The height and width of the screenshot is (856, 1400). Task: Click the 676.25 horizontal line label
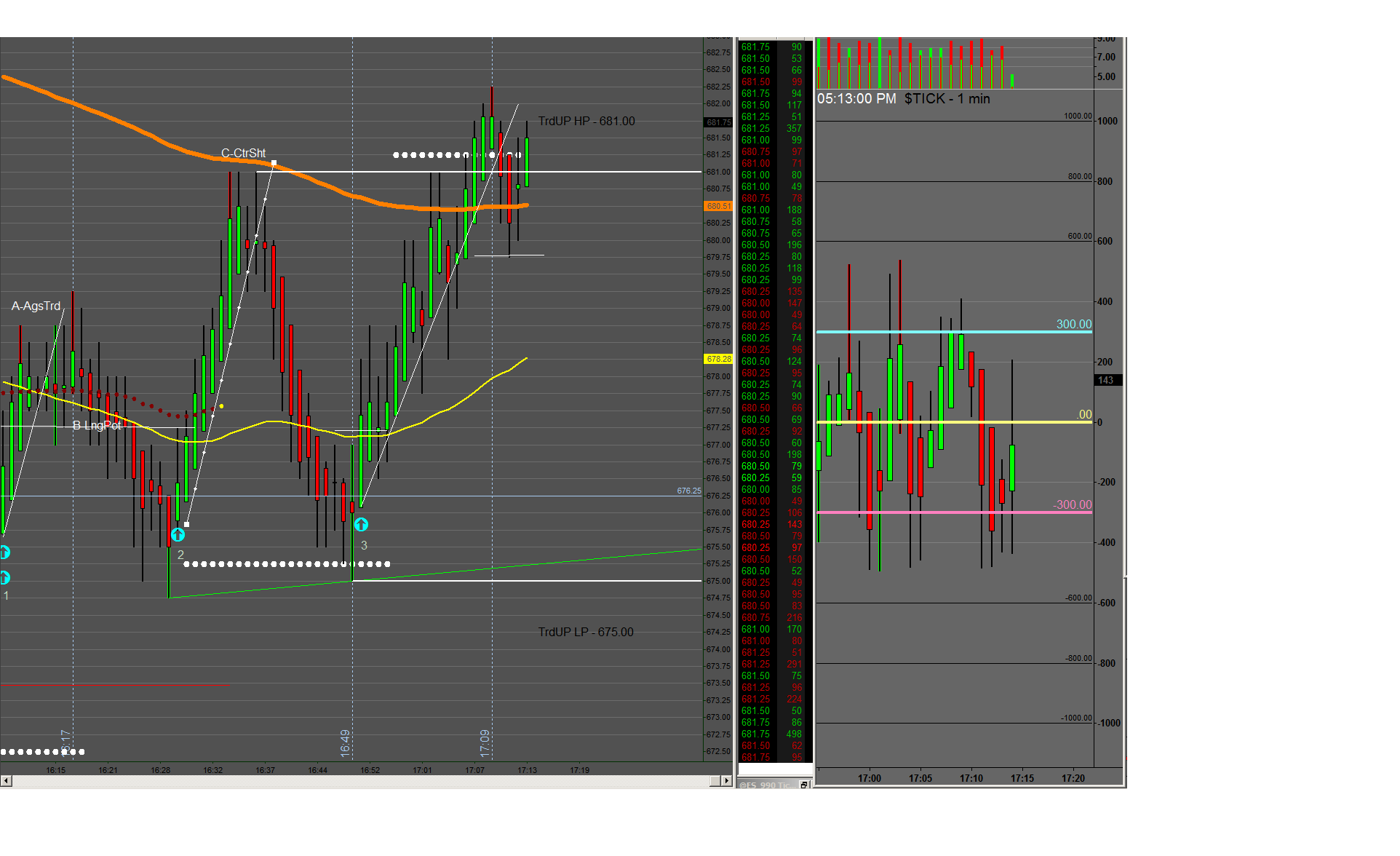[688, 491]
